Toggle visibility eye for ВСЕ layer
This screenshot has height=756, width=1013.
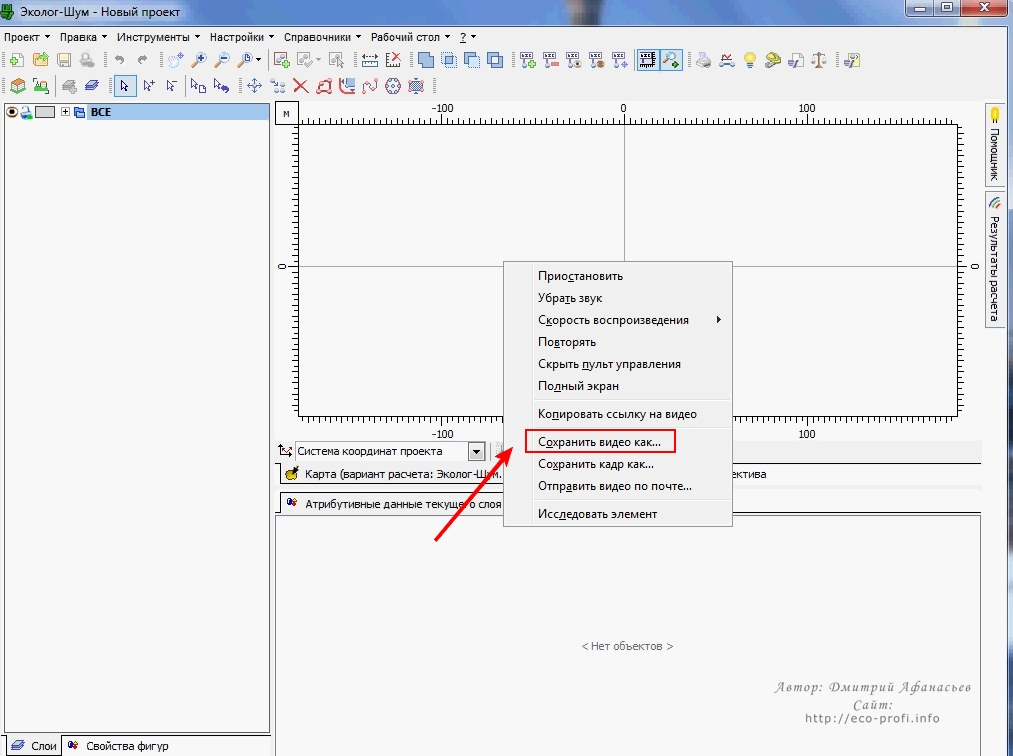12,112
